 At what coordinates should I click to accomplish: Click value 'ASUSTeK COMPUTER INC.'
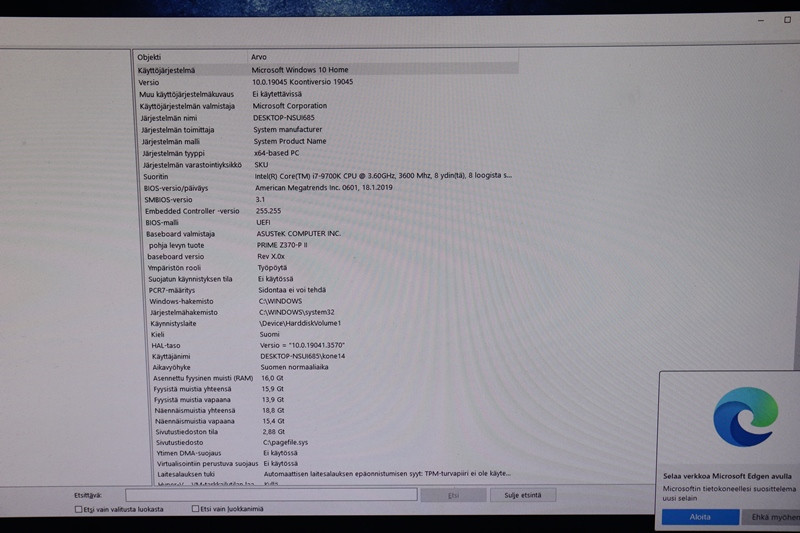pyautogui.click(x=298, y=234)
